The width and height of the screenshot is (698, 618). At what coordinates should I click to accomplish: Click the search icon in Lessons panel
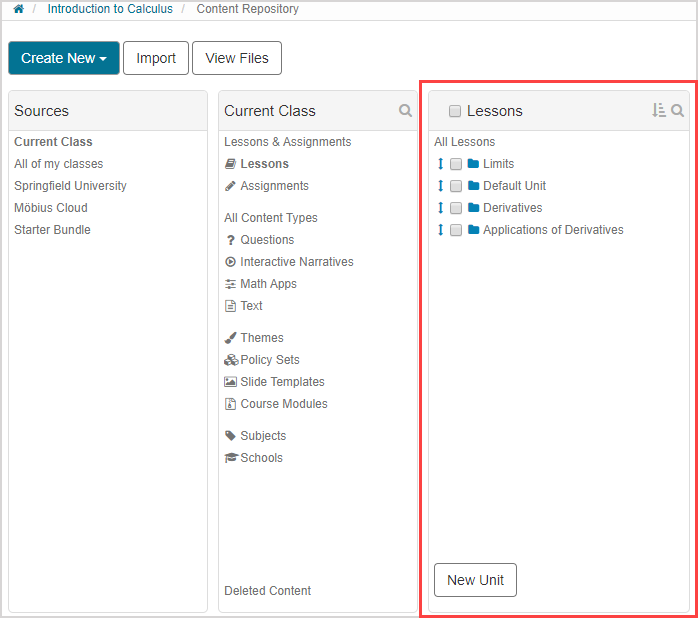[x=678, y=111]
